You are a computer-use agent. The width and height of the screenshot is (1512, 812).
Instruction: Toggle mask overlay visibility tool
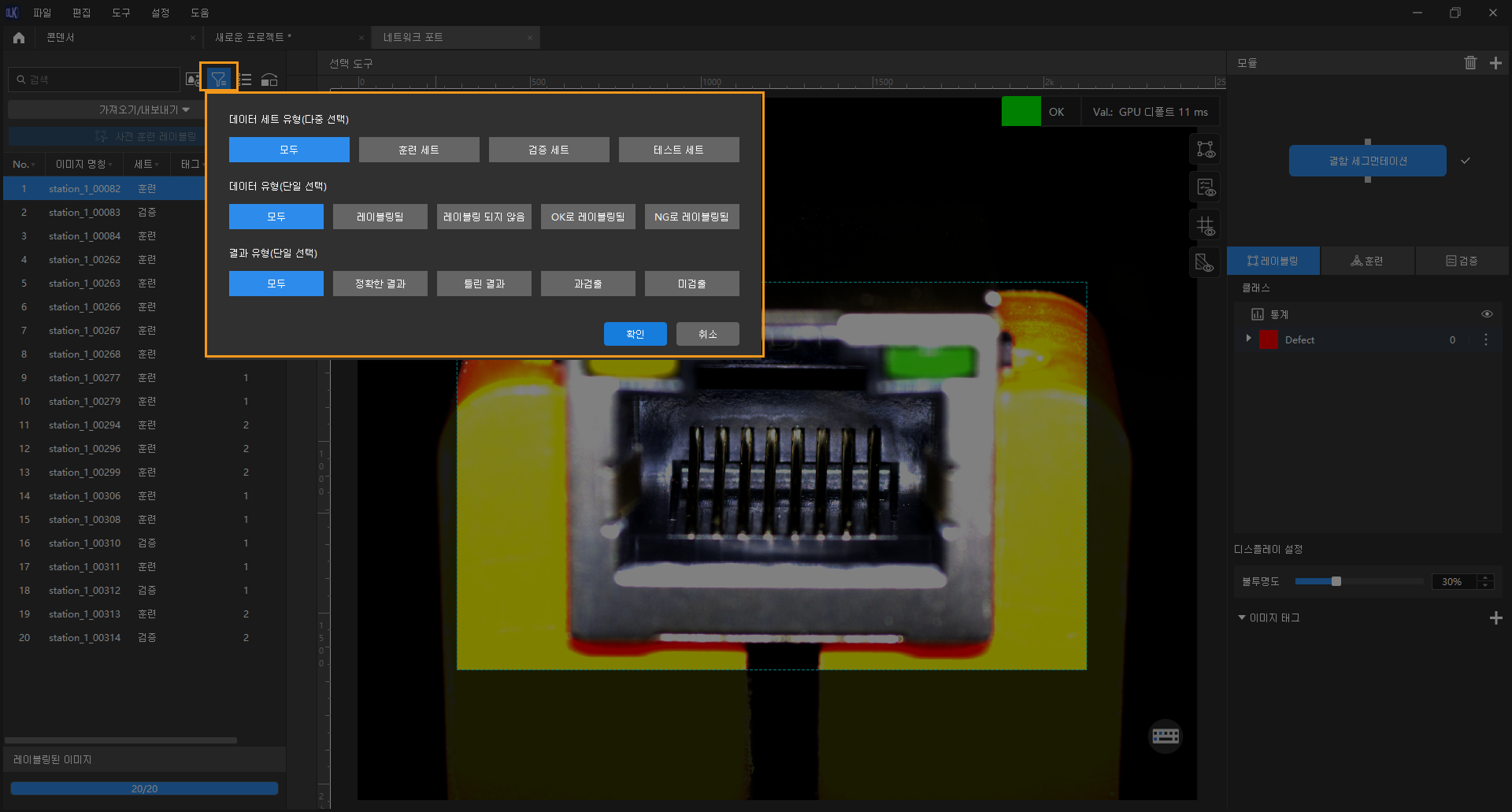pyautogui.click(x=1206, y=263)
